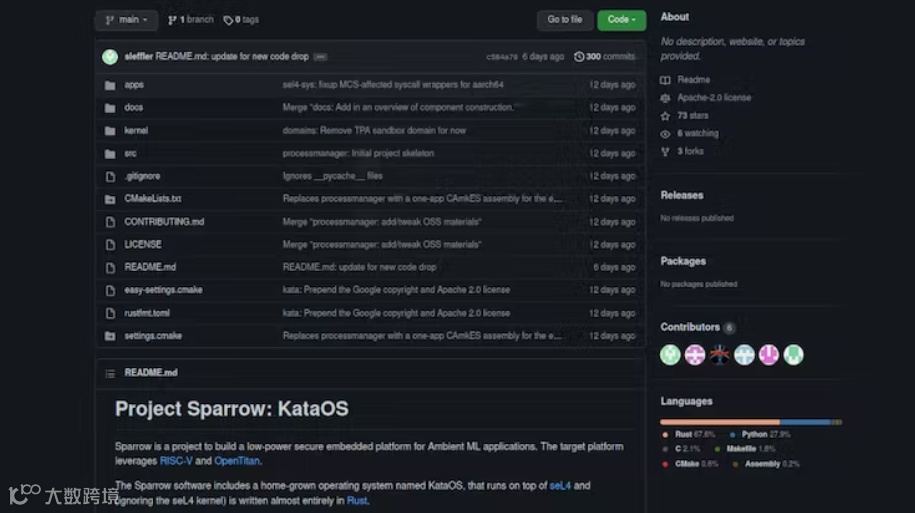
Task: View the 73 stars link
Action: click(693, 116)
